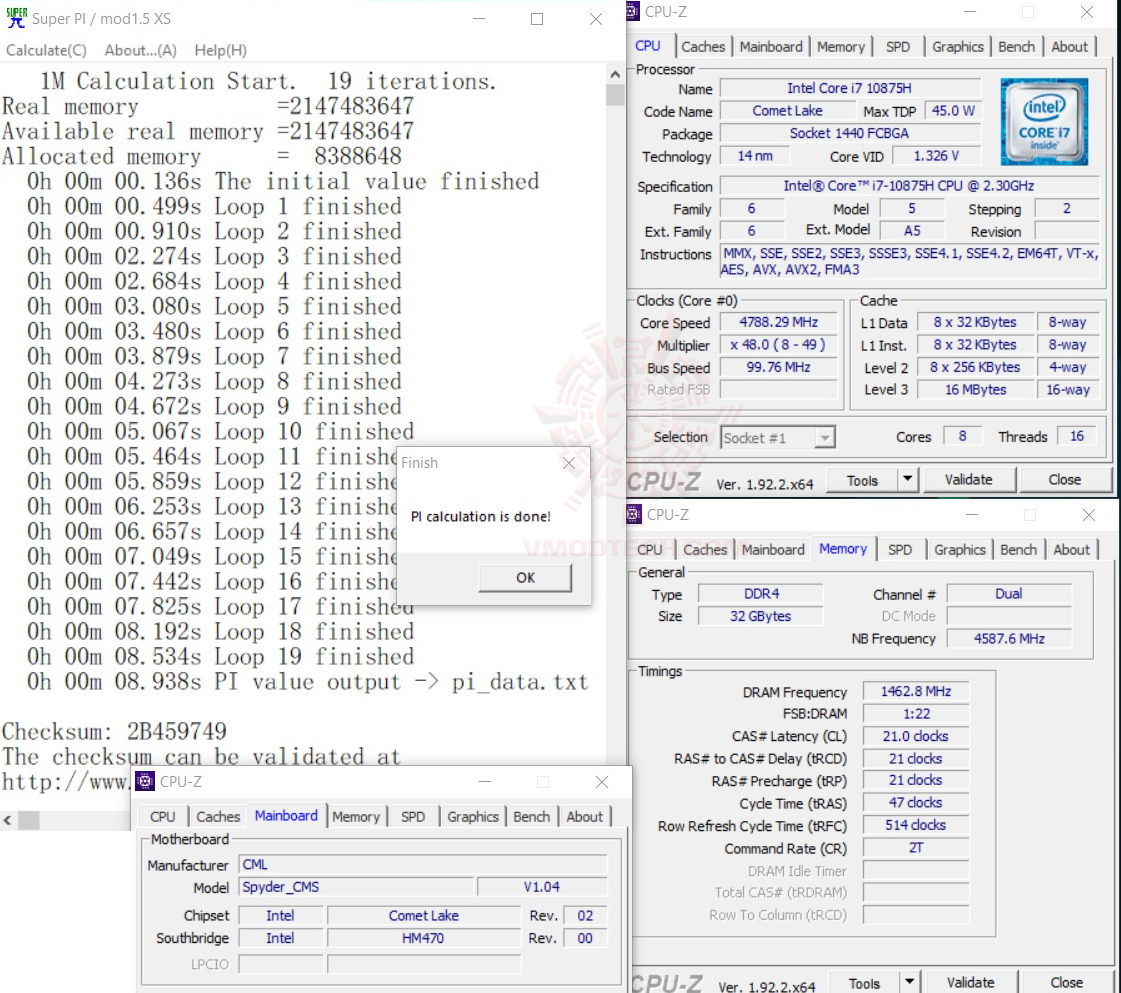Close the Finish dialog with its X
This screenshot has height=993, width=1121.
click(x=568, y=463)
